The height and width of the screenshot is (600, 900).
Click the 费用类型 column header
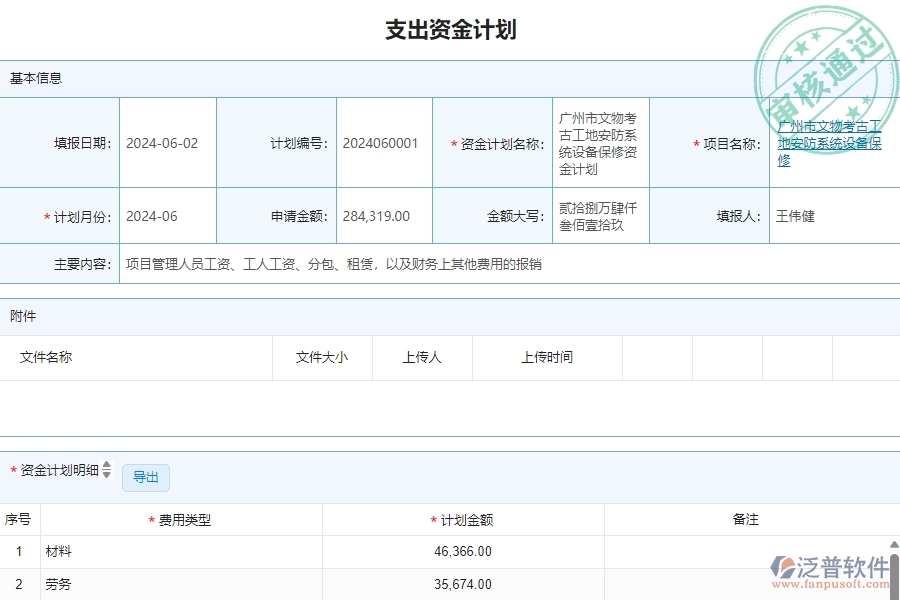[180, 519]
